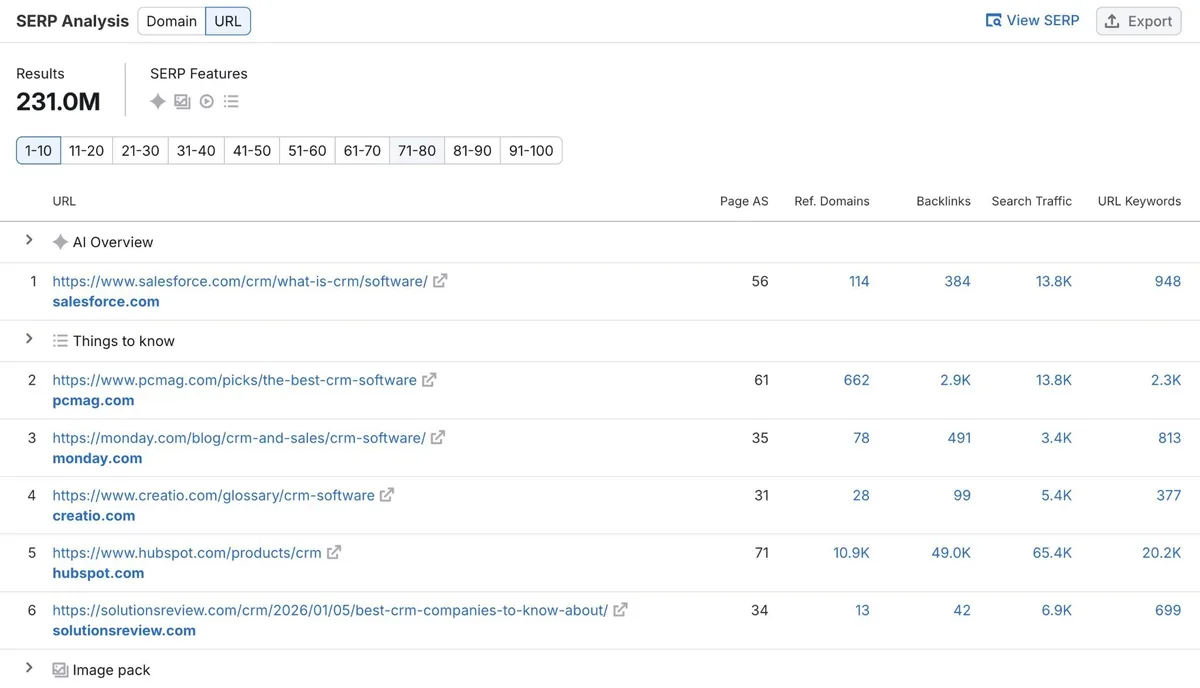Select results range 41-50
Image resolution: width=1200 pixels, height=688 pixels.
click(x=252, y=150)
